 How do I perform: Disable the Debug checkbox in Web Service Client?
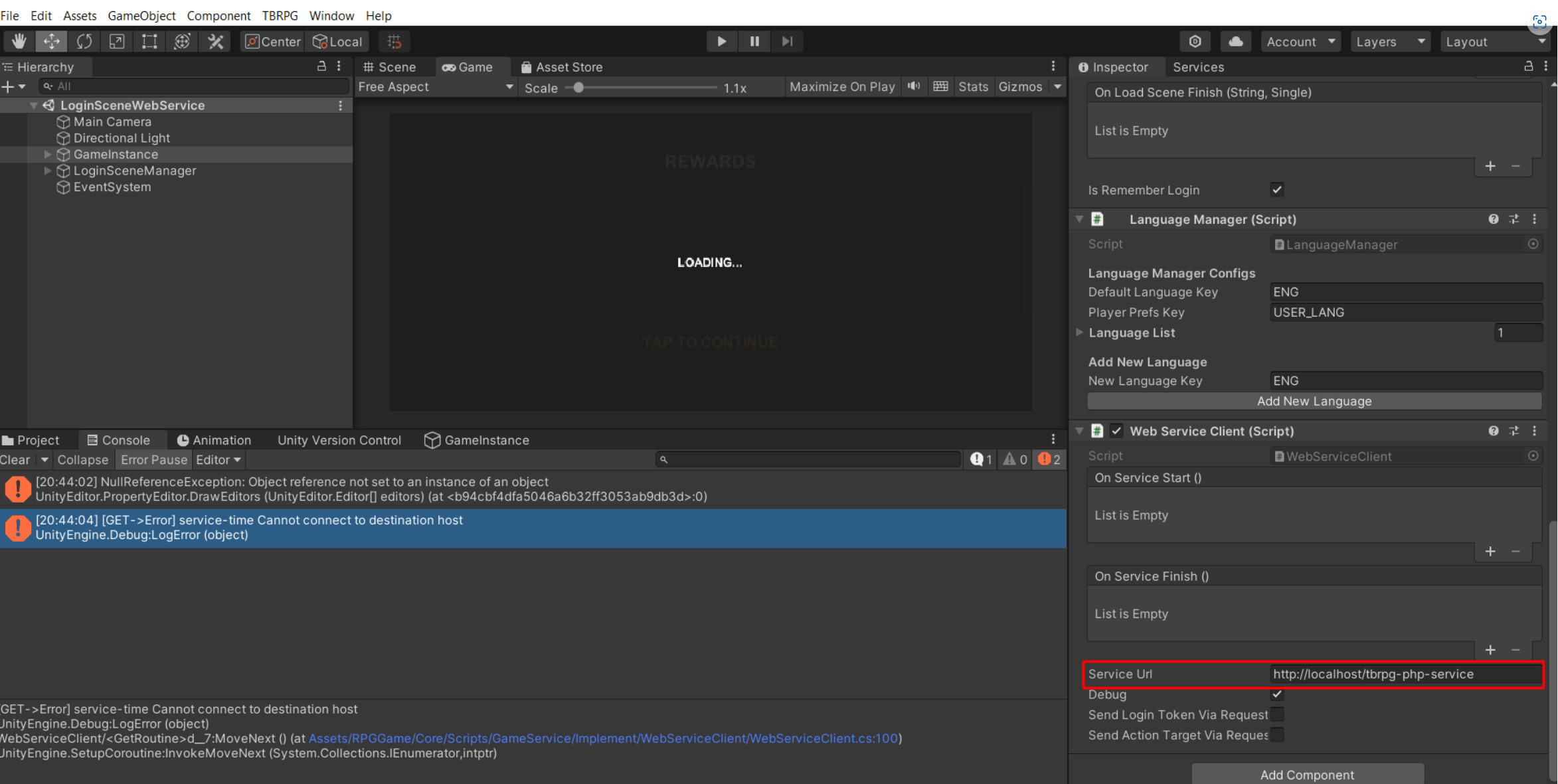pyautogui.click(x=1276, y=694)
